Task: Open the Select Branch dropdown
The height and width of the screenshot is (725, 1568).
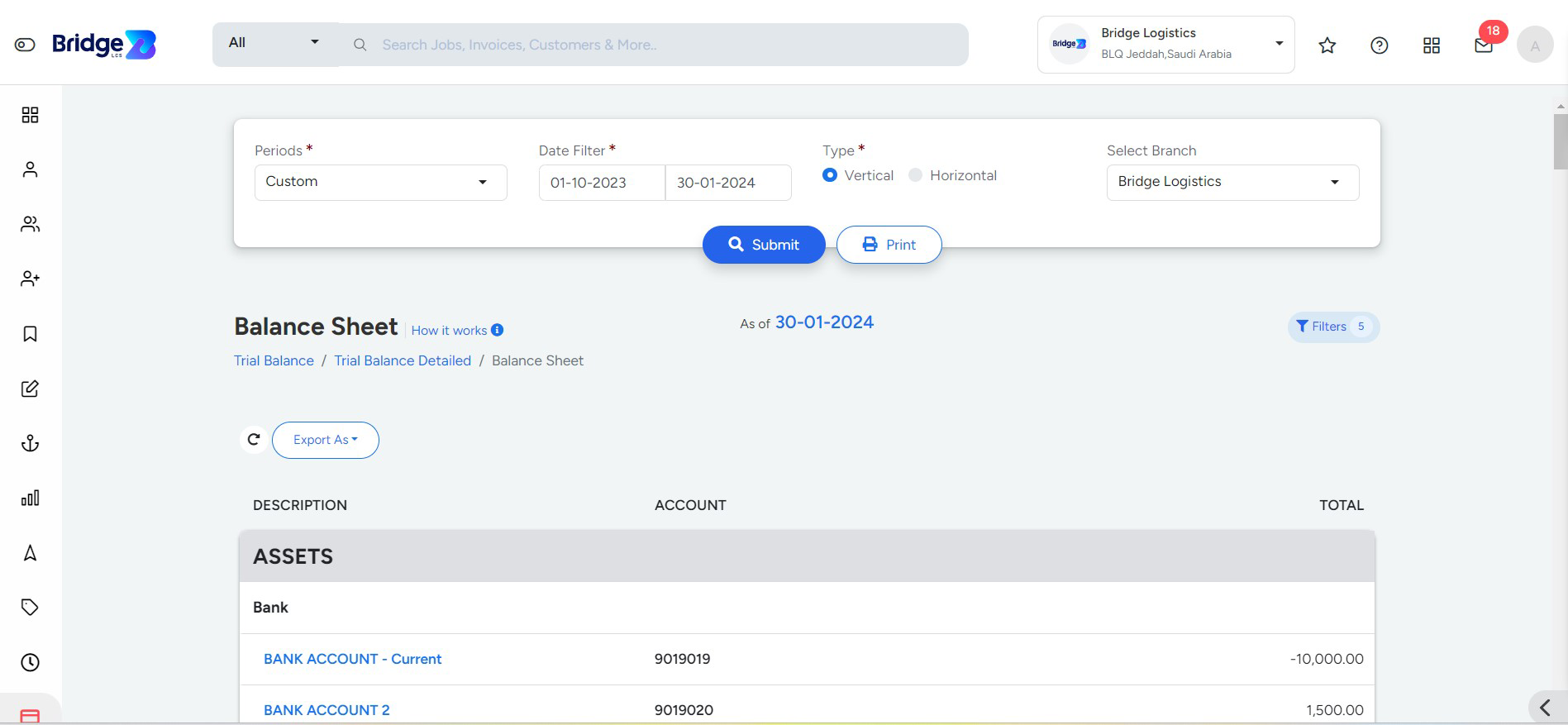Action: click(x=1232, y=182)
